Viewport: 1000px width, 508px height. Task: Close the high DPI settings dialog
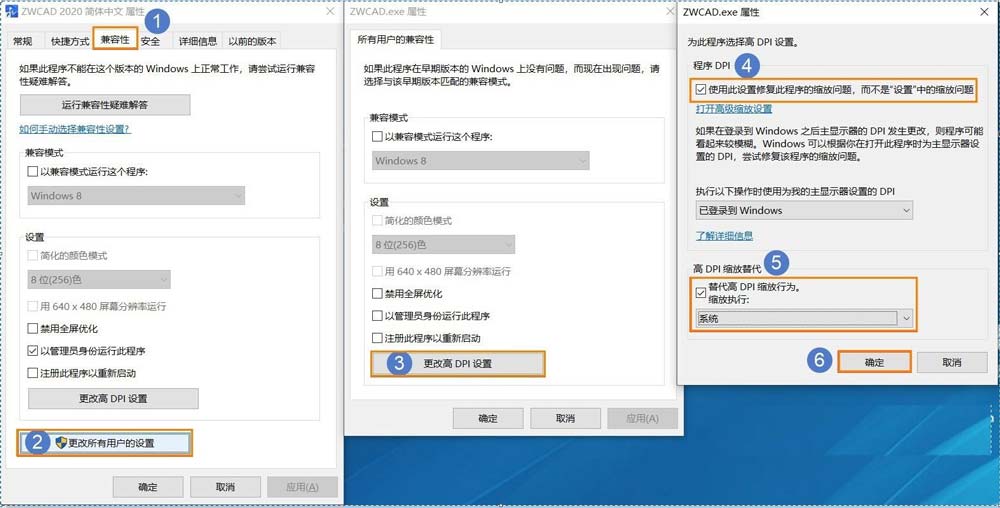(x=985, y=11)
